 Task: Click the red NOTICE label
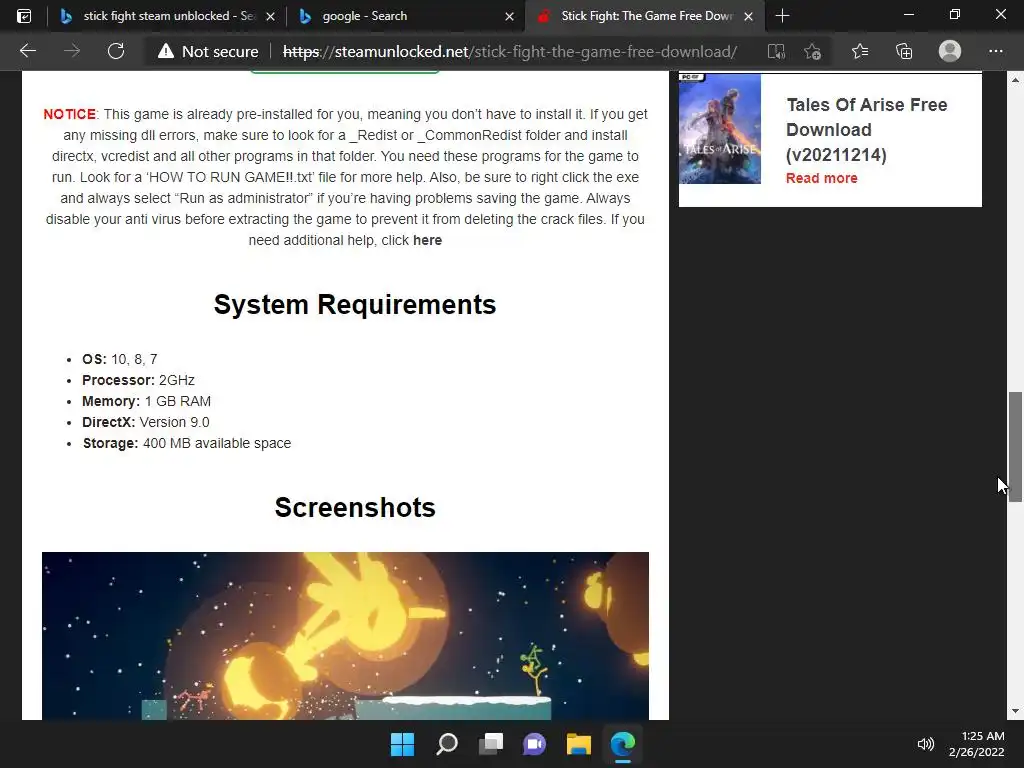(69, 114)
